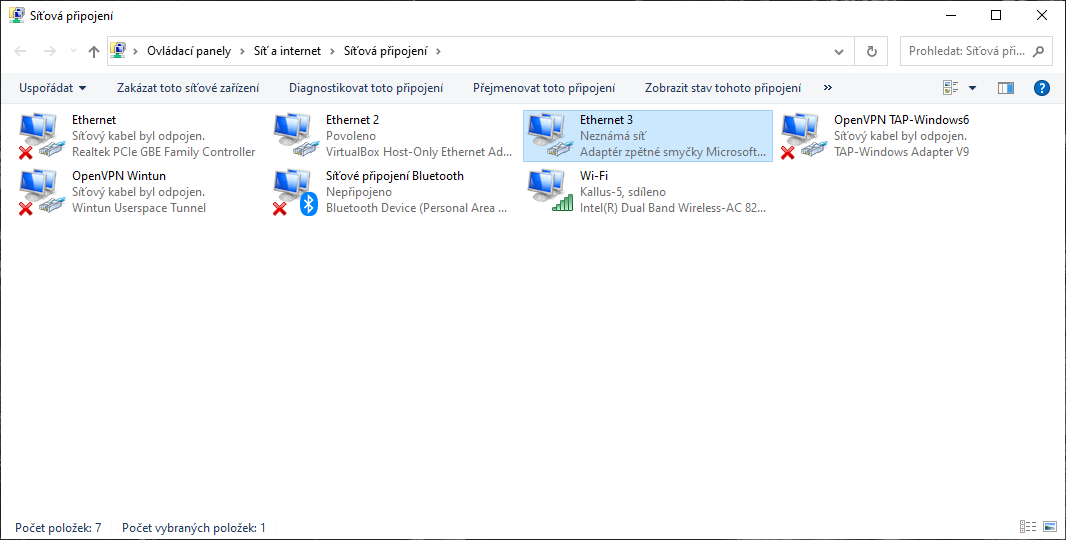
Task: Click 'Bluetooth Device (Personal Area' text
Action: 417,207
